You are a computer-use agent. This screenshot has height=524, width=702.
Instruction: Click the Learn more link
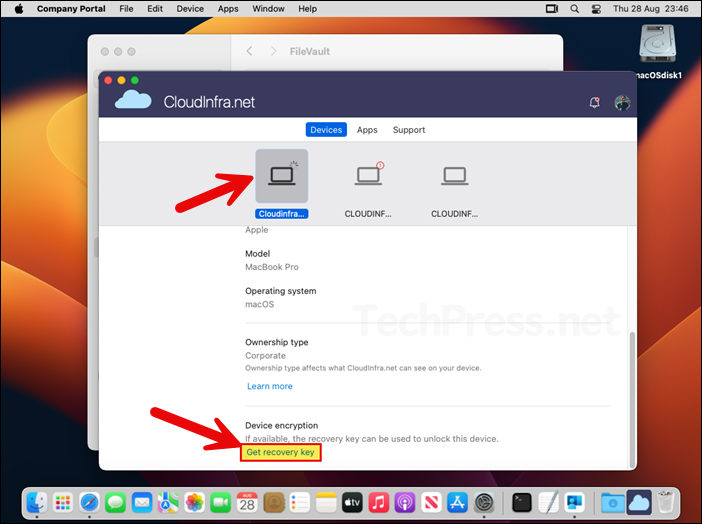coord(270,386)
